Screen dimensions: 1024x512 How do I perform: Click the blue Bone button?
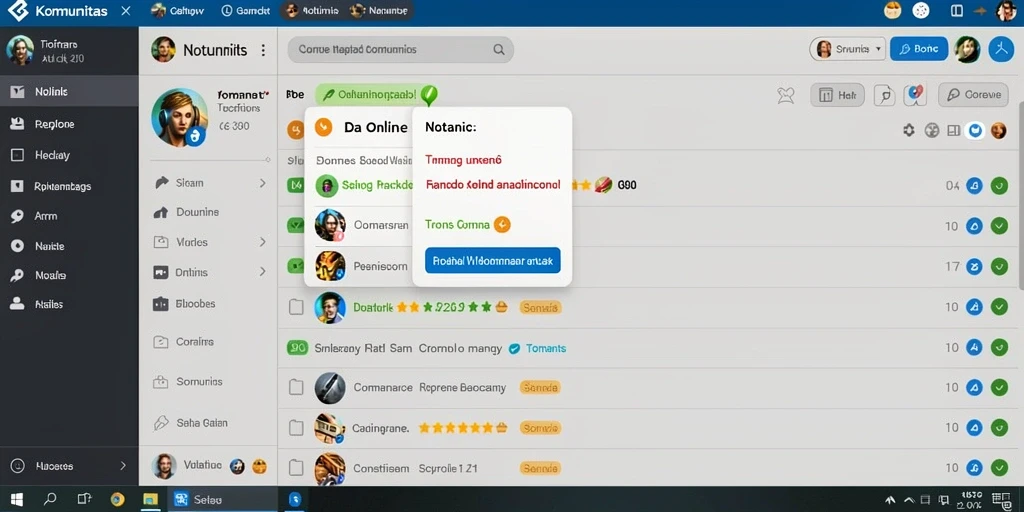919,49
